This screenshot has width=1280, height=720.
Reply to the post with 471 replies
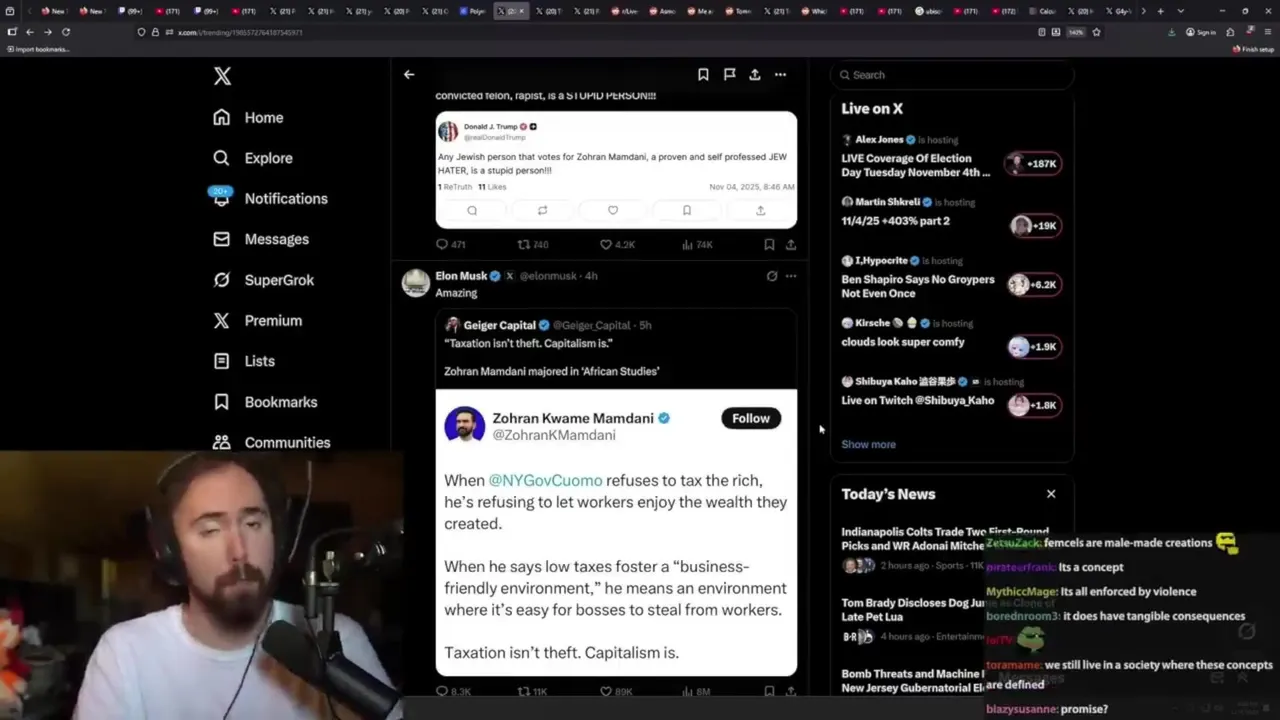pos(451,244)
